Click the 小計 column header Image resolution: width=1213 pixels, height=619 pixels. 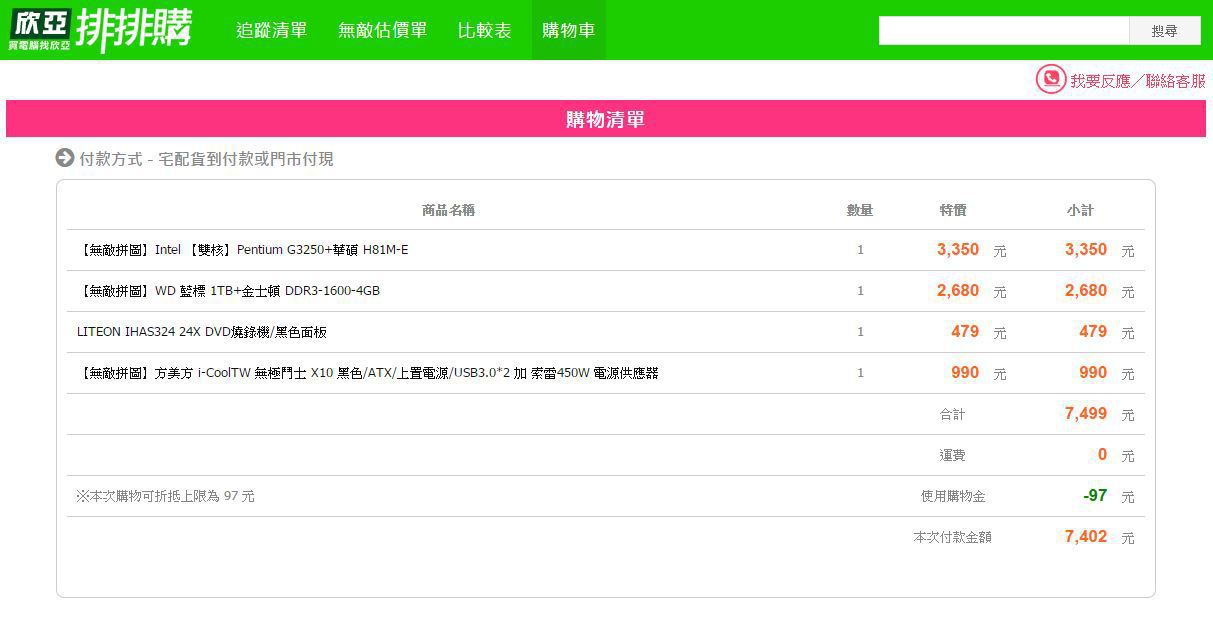pyautogui.click(x=1080, y=210)
